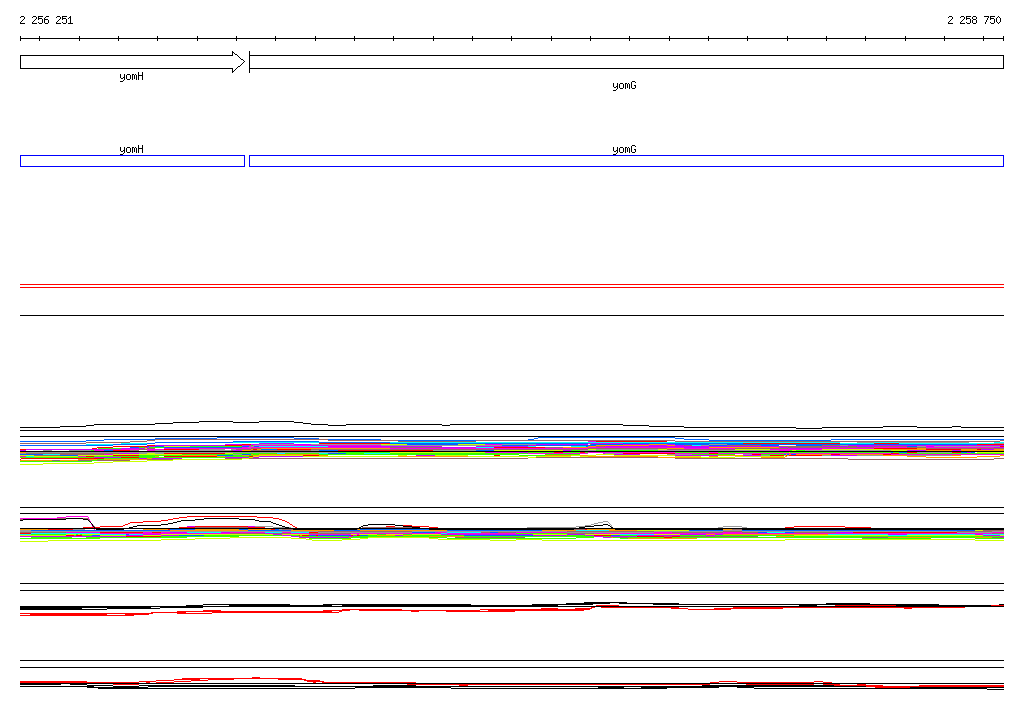Click the yomH gene arrow in top track
The height and width of the screenshot is (714, 1024).
(125, 62)
